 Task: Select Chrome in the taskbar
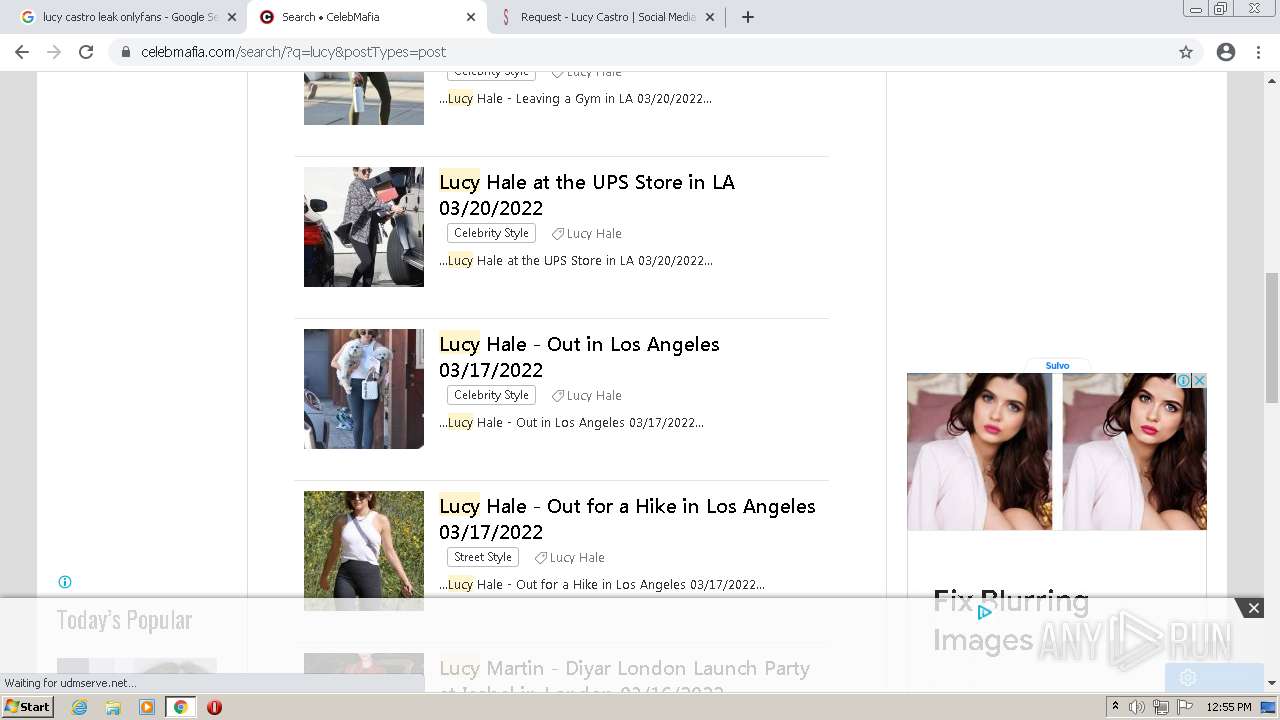pyautogui.click(x=181, y=707)
